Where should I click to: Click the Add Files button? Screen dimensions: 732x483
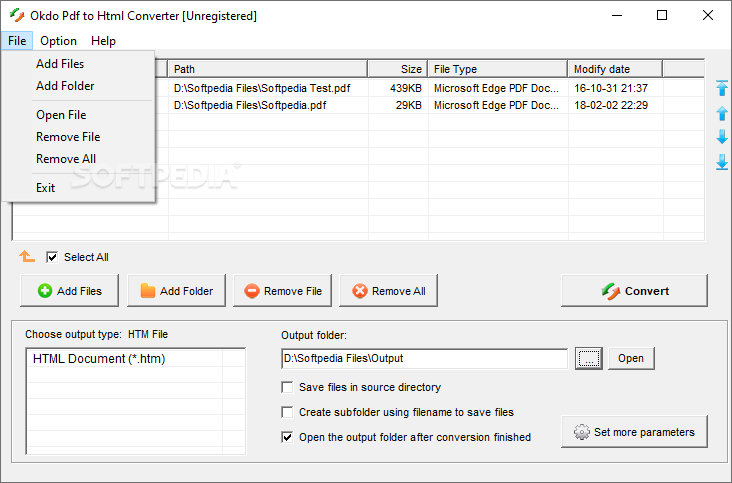[70, 291]
